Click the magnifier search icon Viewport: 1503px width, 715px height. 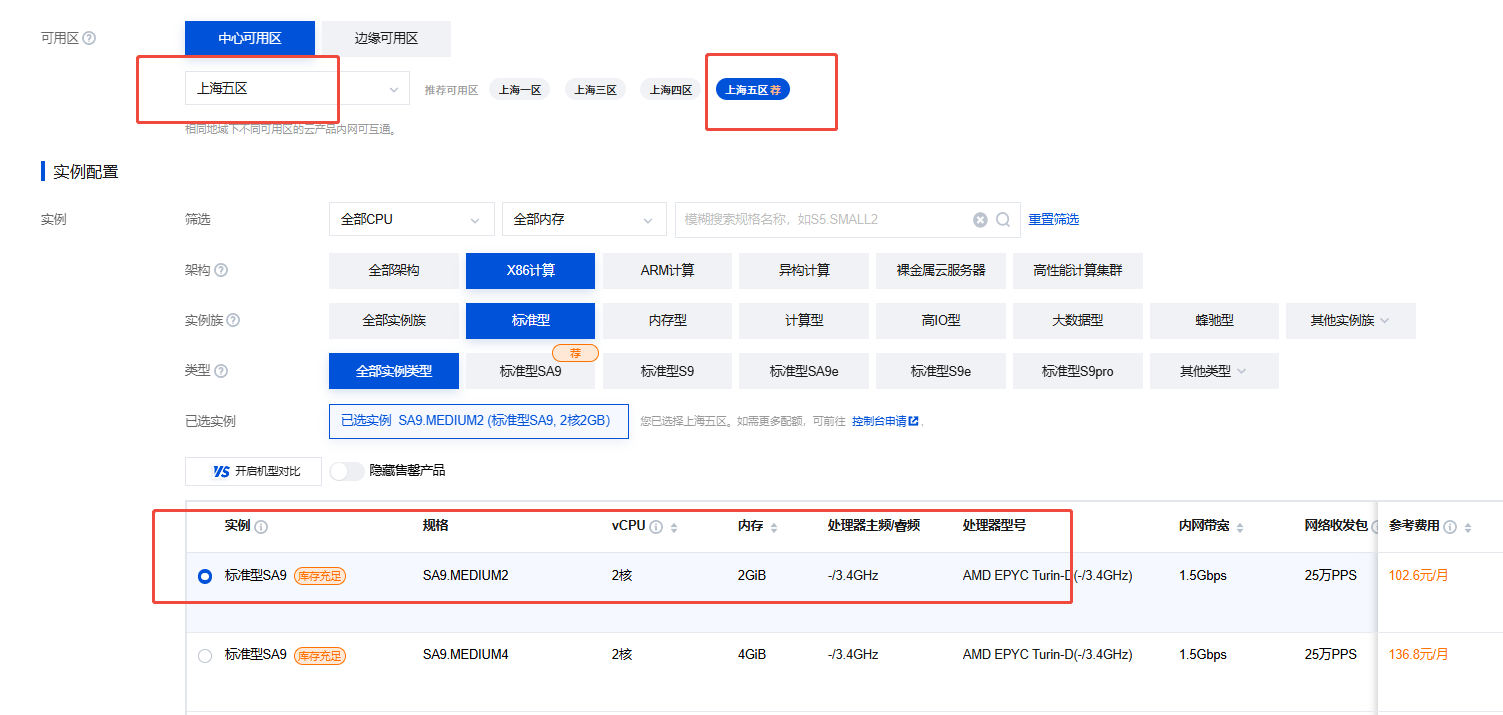(x=1003, y=220)
